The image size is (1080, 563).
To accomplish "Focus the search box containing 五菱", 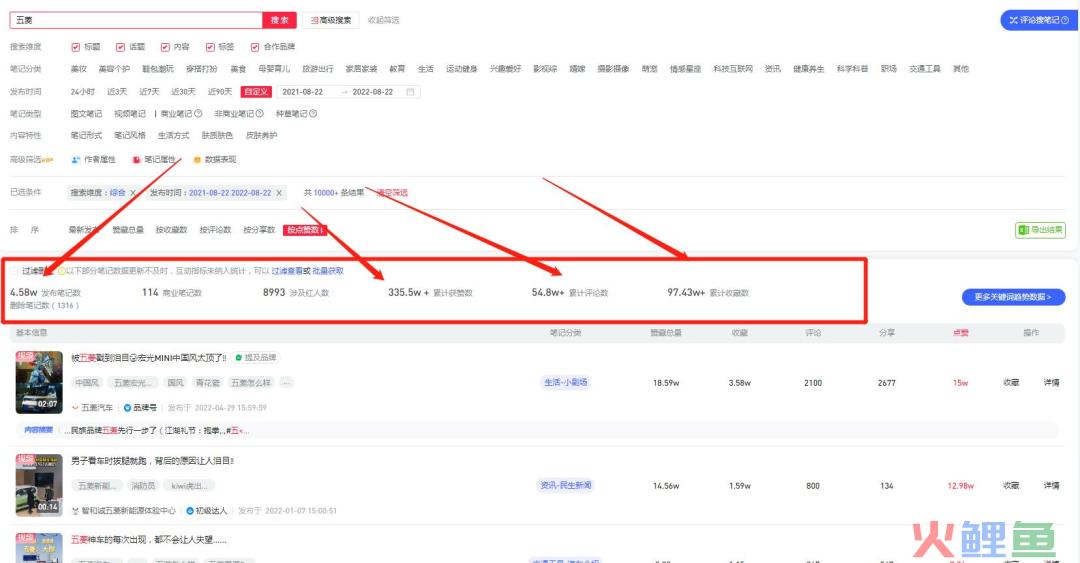I will click(136, 20).
